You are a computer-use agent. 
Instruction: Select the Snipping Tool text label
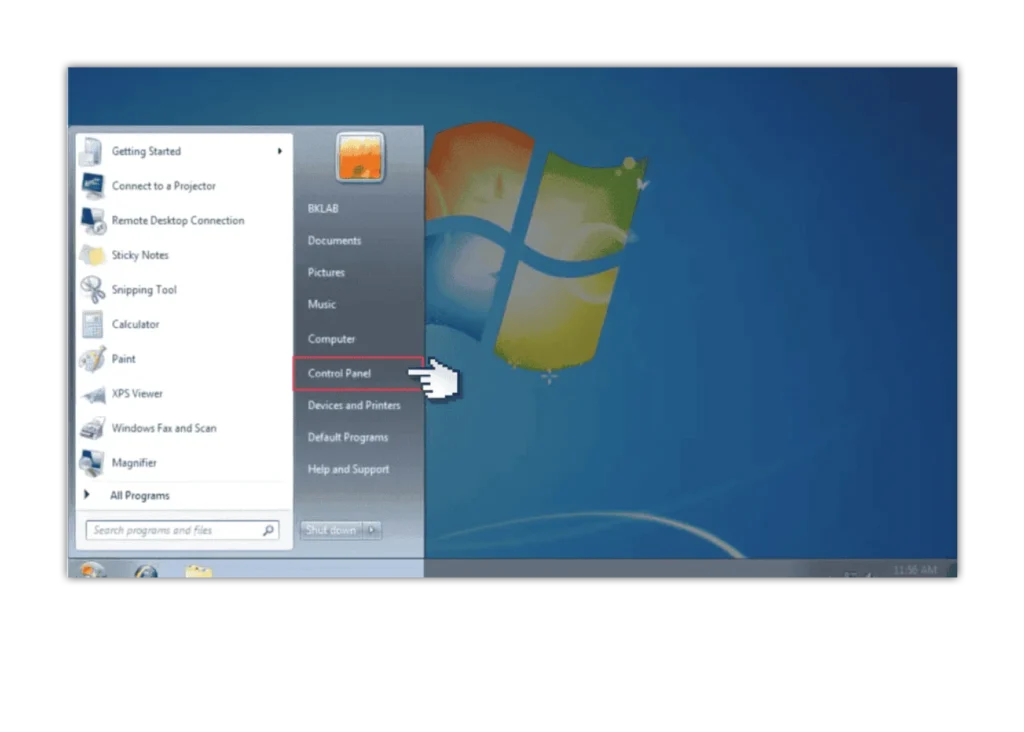click(144, 290)
